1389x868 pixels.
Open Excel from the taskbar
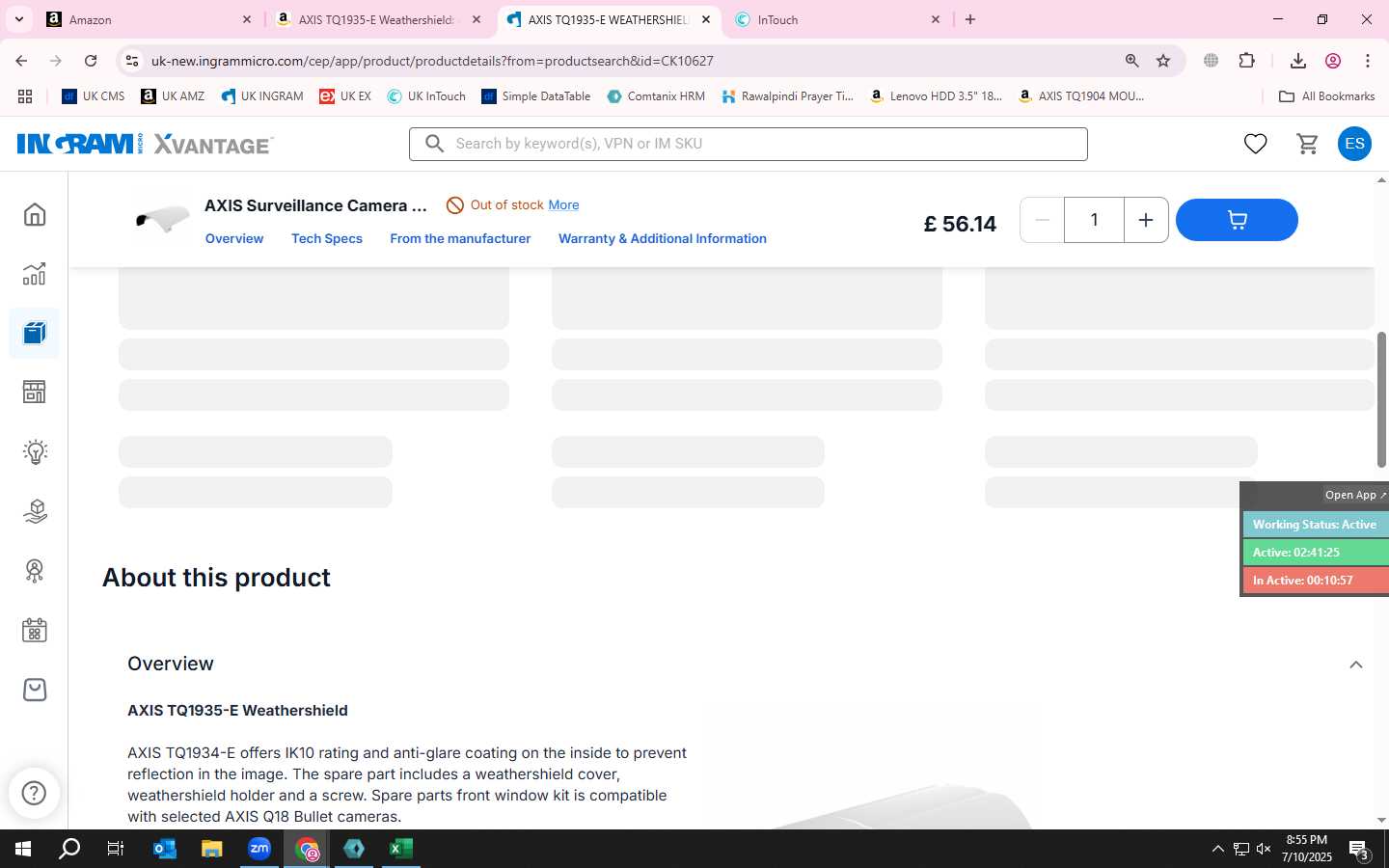point(400,849)
